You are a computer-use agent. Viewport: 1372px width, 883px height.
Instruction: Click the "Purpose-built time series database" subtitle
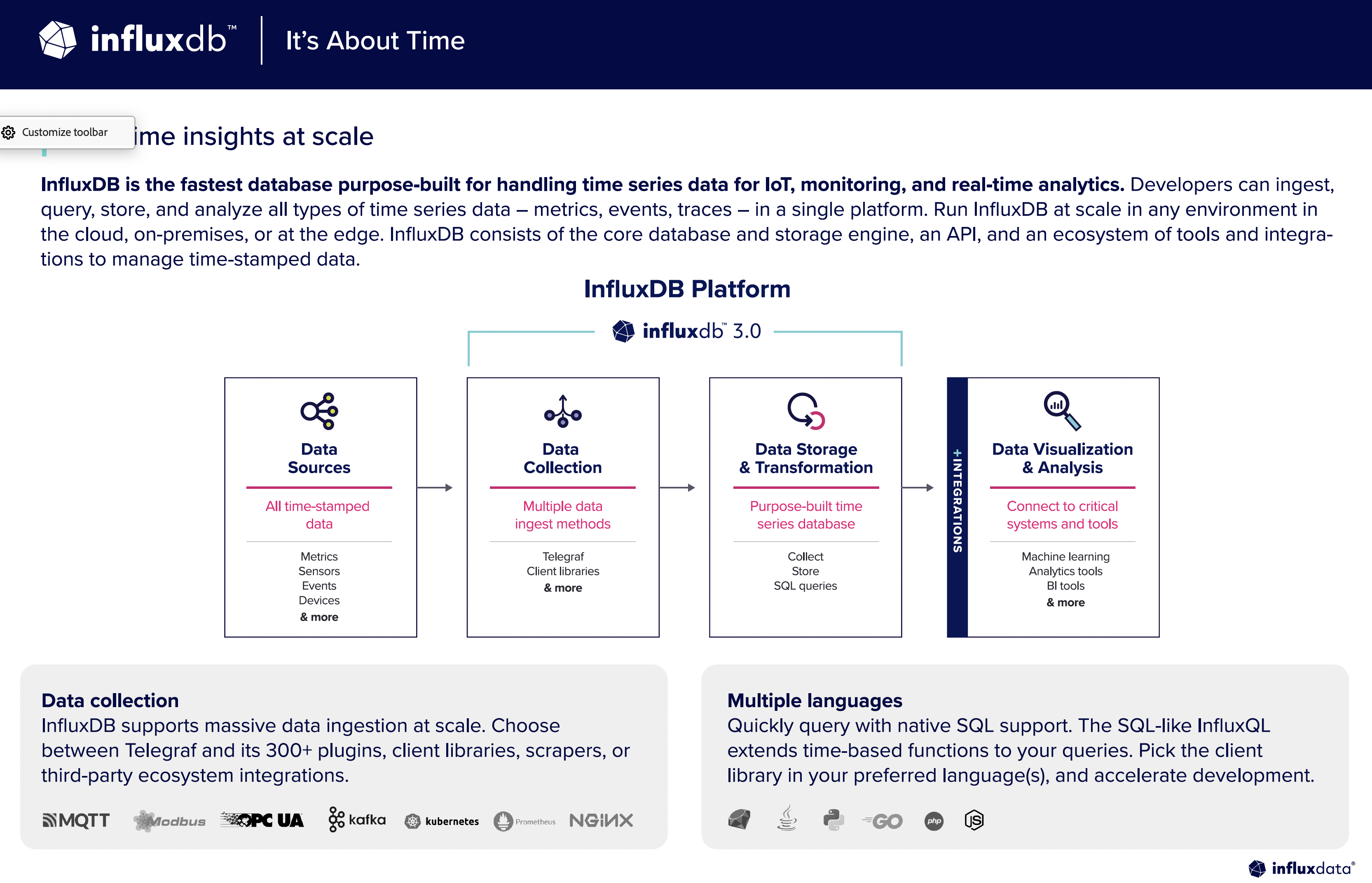806,515
